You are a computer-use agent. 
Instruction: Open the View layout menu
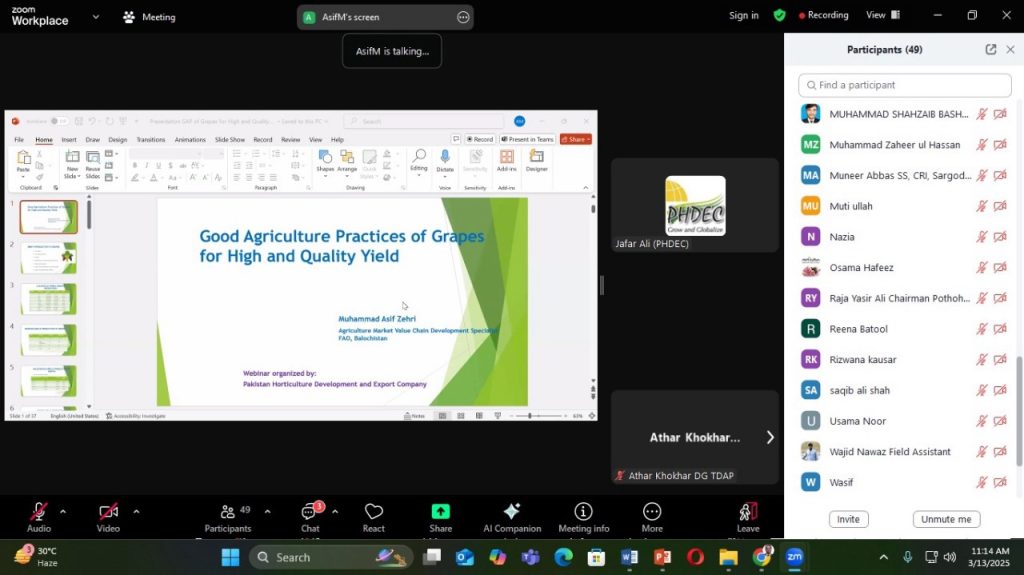point(882,16)
